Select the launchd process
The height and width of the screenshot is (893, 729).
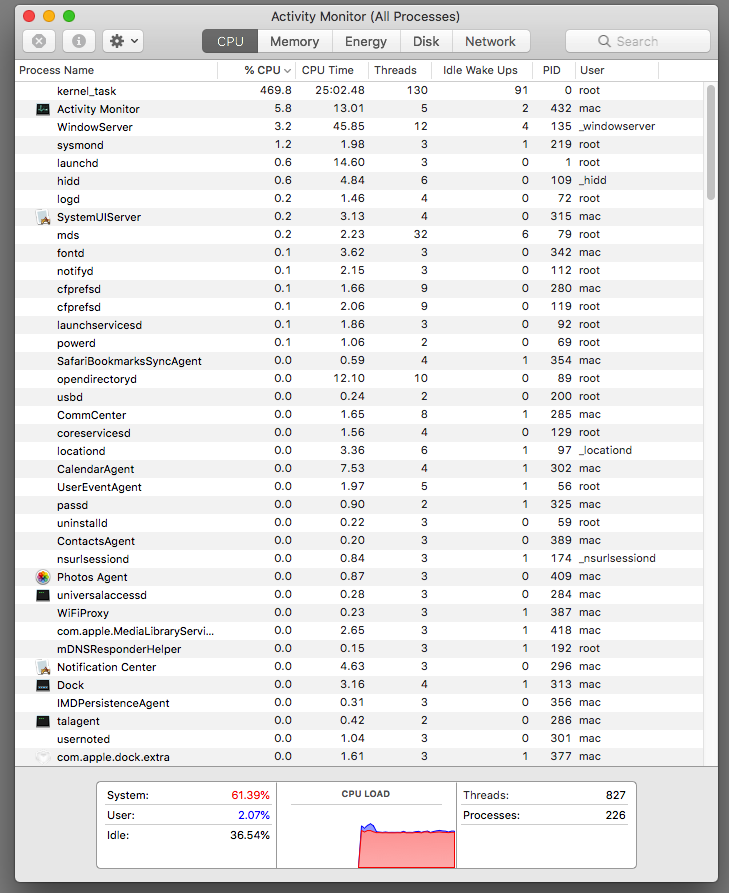coord(359,163)
